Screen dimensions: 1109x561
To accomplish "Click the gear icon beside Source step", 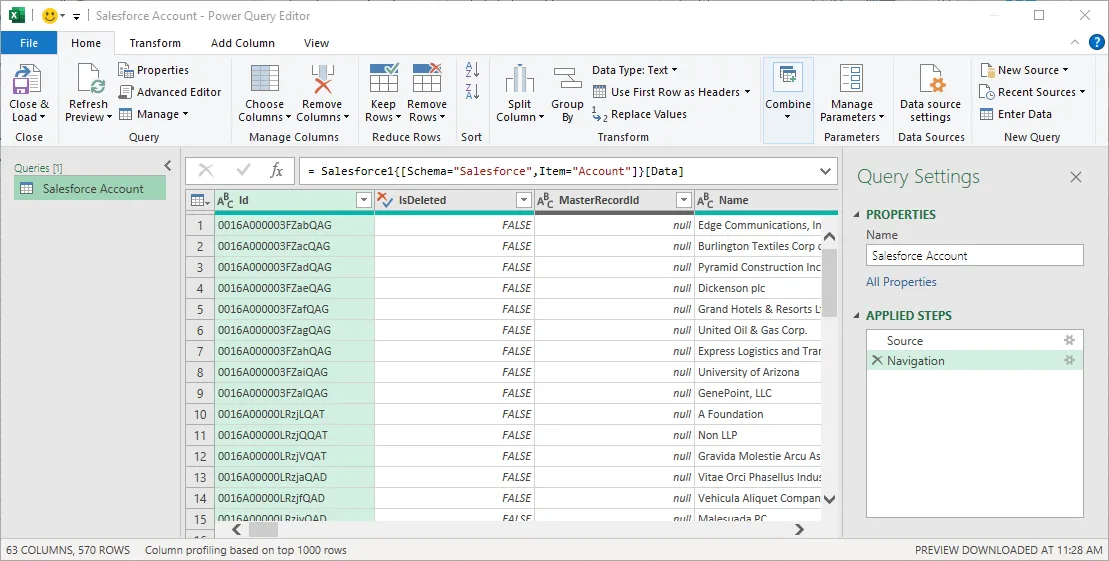I will (1069, 340).
